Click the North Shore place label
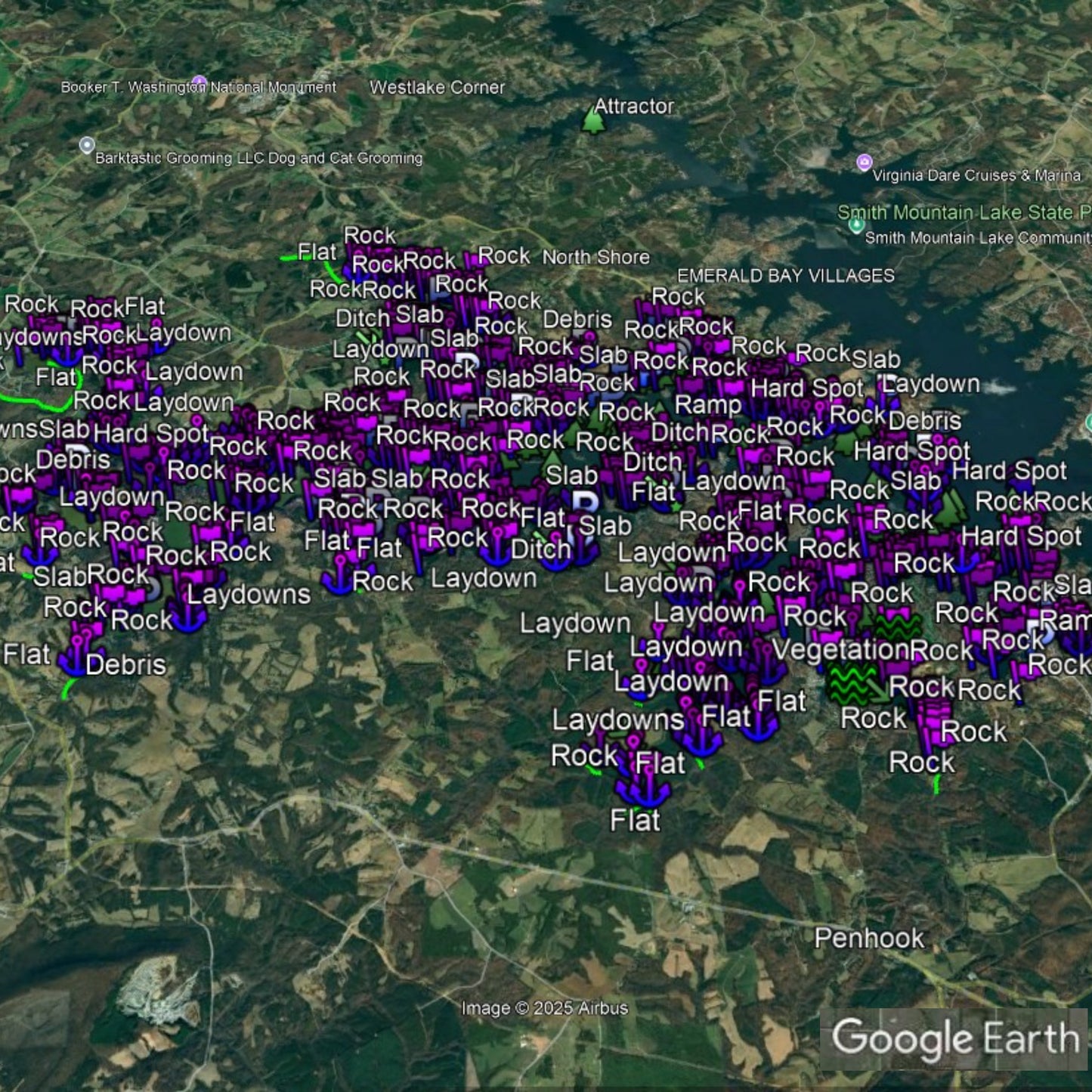The width and height of the screenshot is (1092, 1092). [595, 258]
